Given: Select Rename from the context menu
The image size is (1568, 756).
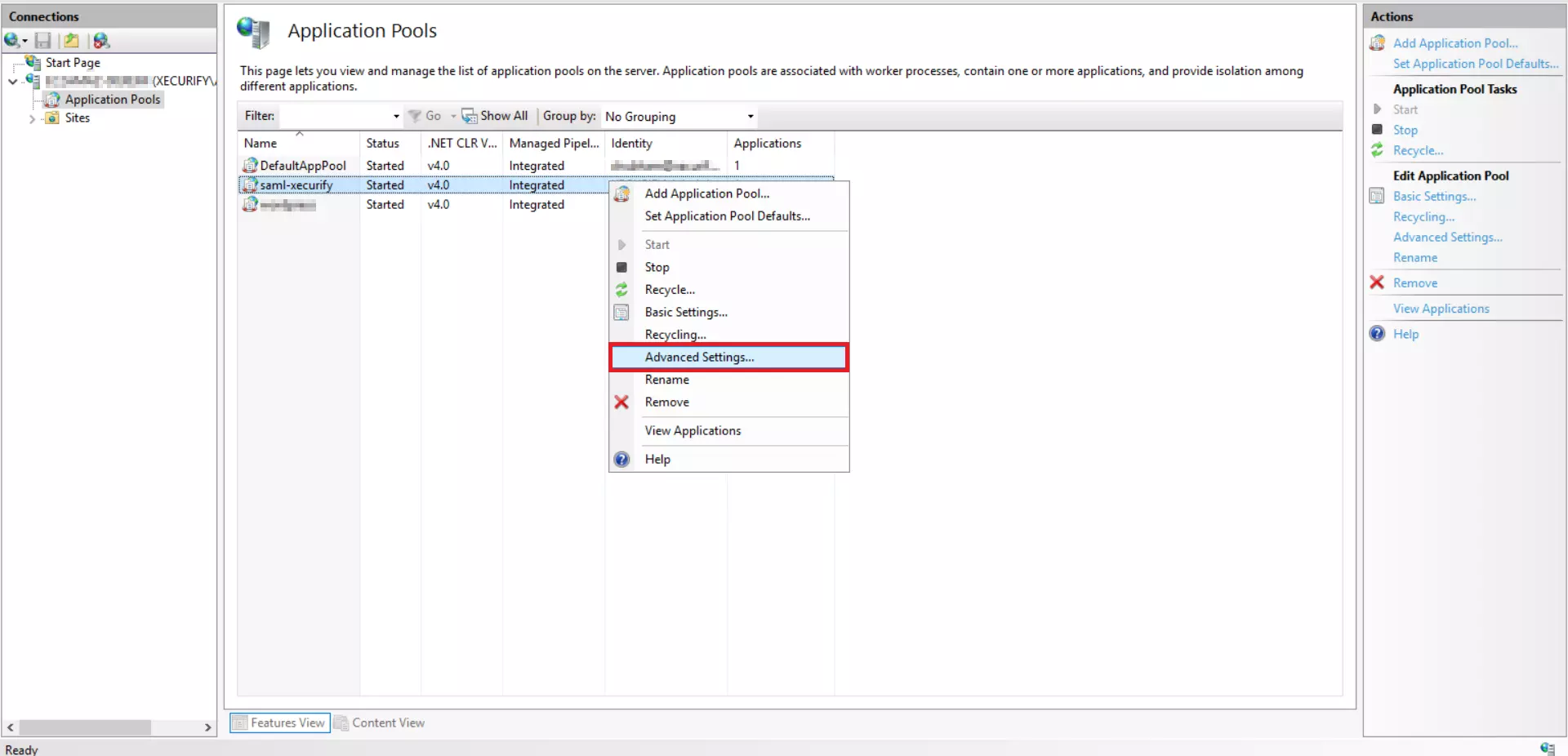Looking at the screenshot, I should pos(666,380).
